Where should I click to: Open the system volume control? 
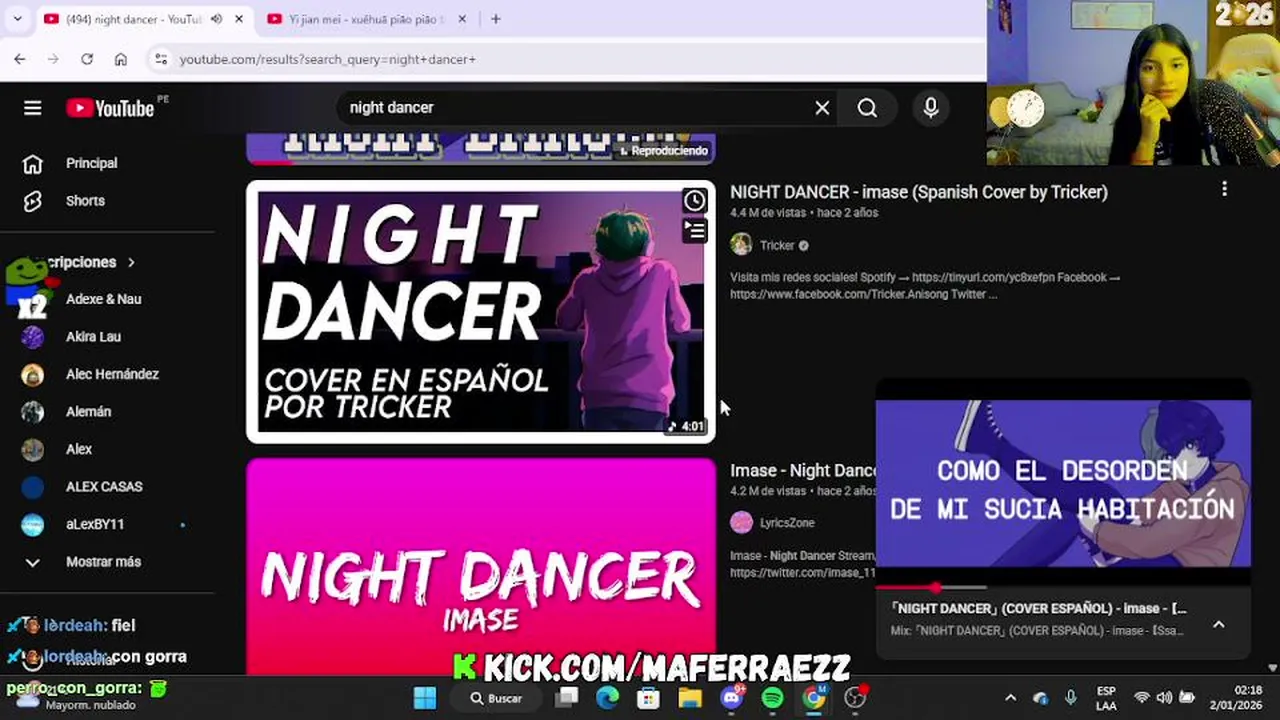point(1164,698)
